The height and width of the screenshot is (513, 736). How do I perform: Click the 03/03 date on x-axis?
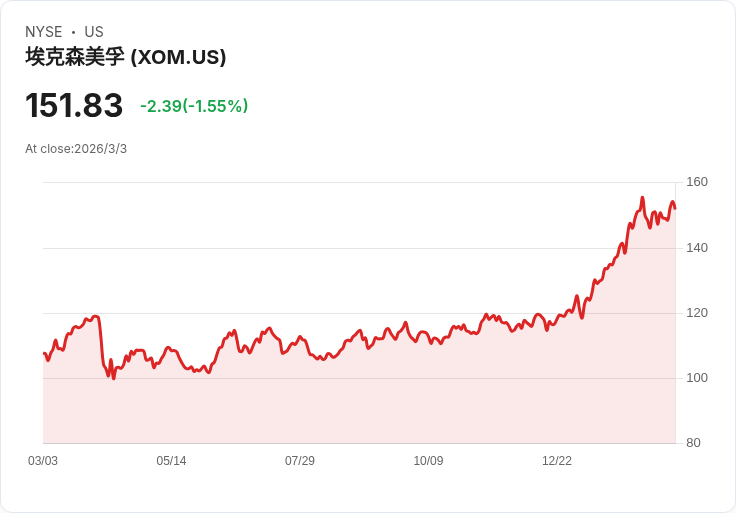point(43,461)
